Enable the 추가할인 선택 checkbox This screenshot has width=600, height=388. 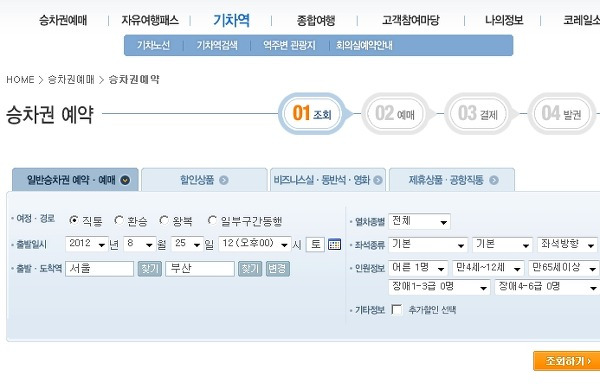tap(397, 310)
